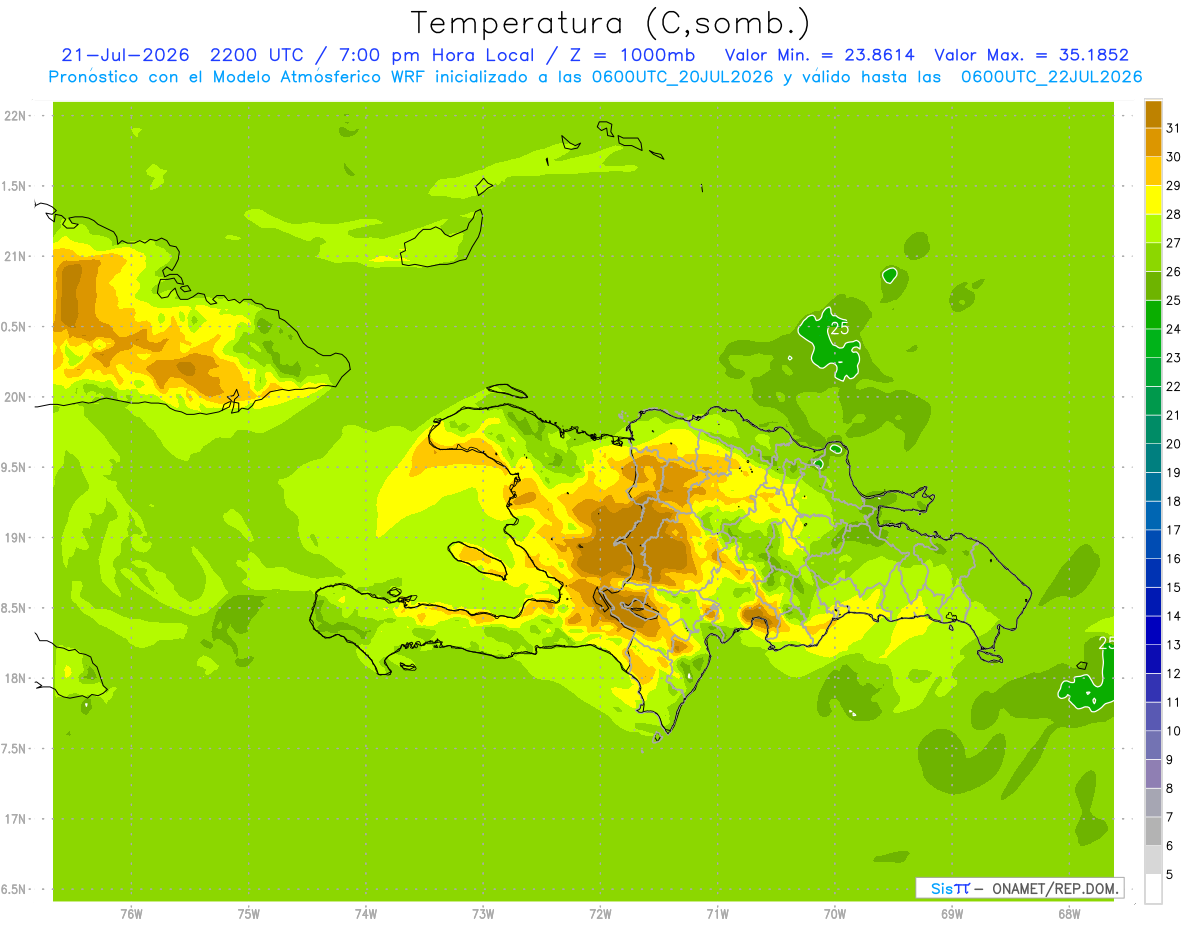Click the blue legend swatch between 15 and 16
The image size is (1200, 927).
[x=1153, y=573]
